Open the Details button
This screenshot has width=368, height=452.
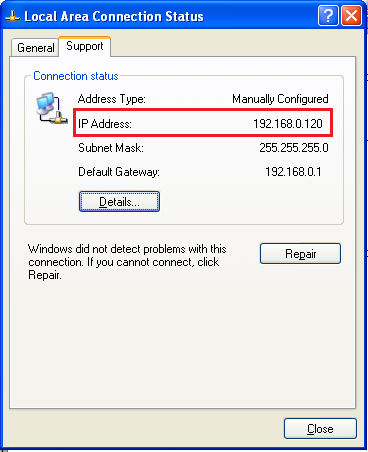tap(119, 201)
